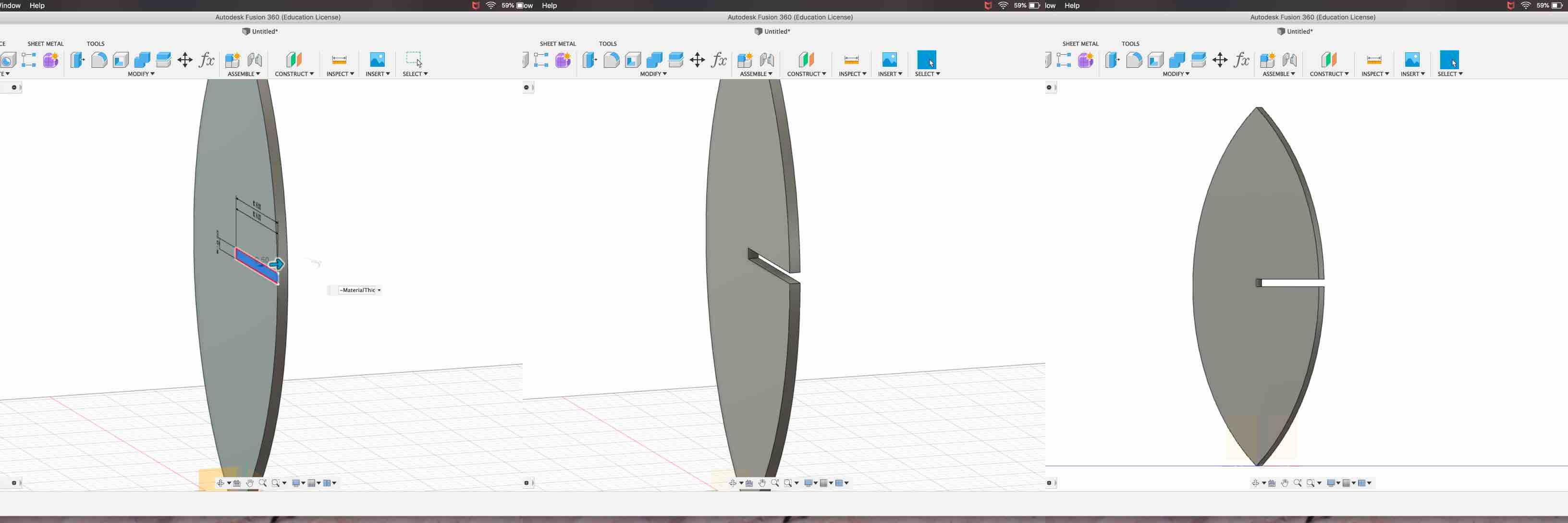The image size is (1568, 523).
Task: Select Press Pull tool in left window
Action: click(77, 60)
